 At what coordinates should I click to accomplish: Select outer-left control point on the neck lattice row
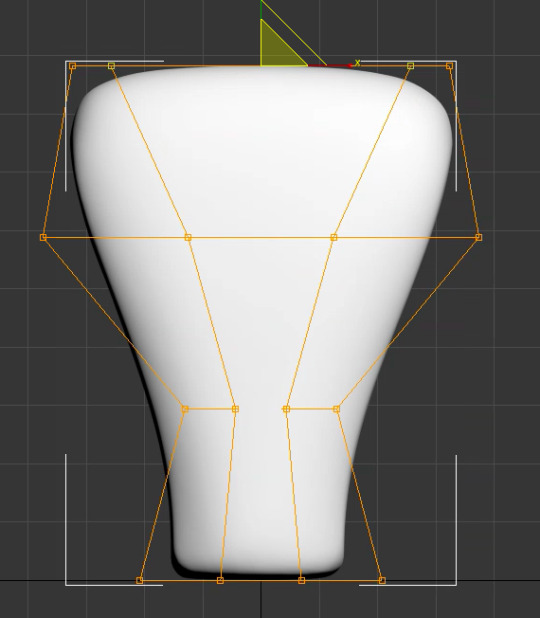point(185,409)
